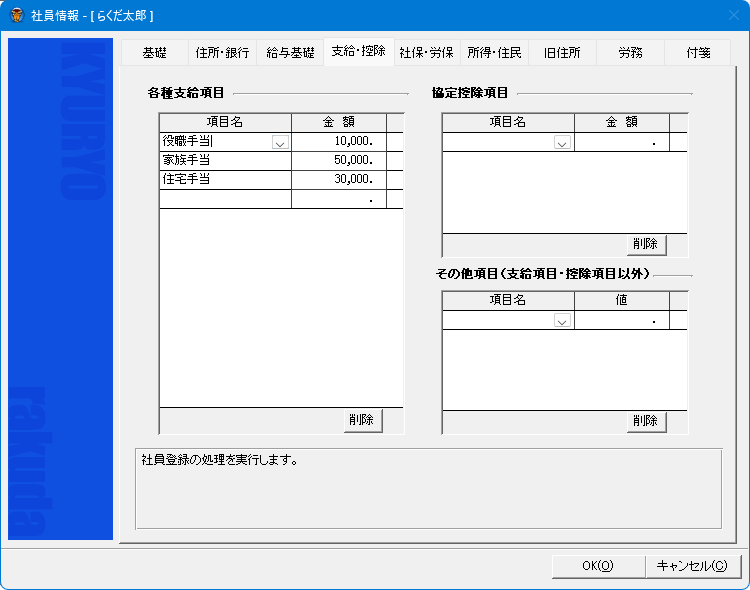Open the 協定控除項目 item name dropdown
This screenshot has height=590, width=750.
(563, 143)
